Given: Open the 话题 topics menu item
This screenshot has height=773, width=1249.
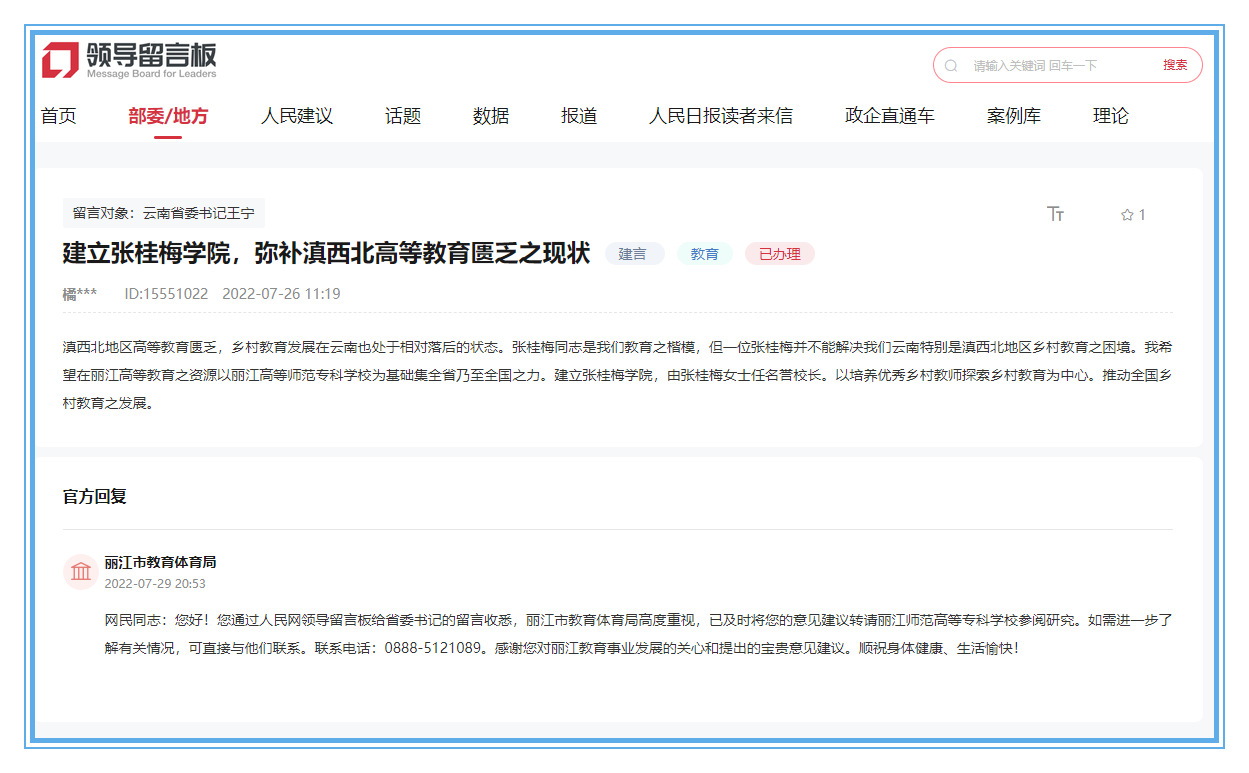Looking at the screenshot, I should click(x=403, y=116).
